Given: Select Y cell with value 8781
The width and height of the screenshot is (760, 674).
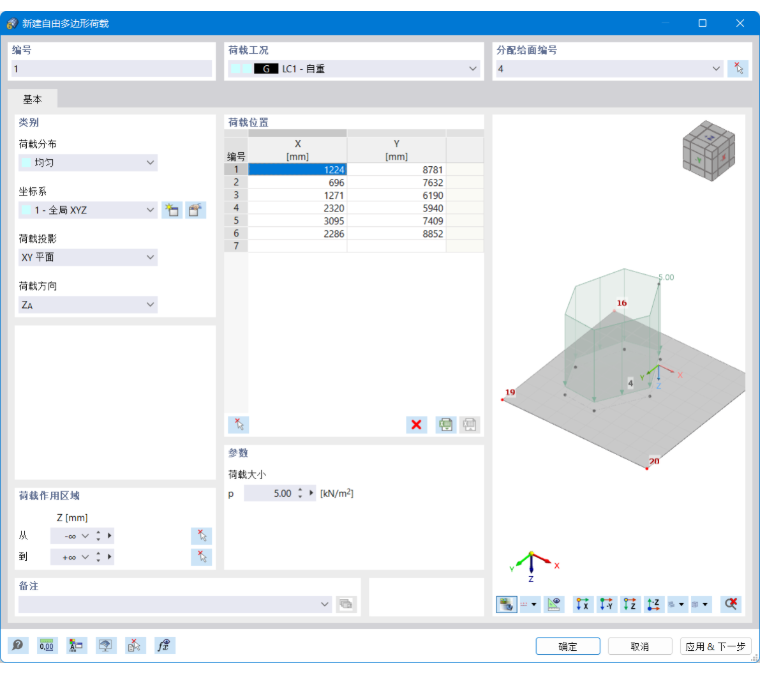Looking at the screenshot, I should 396,169.
